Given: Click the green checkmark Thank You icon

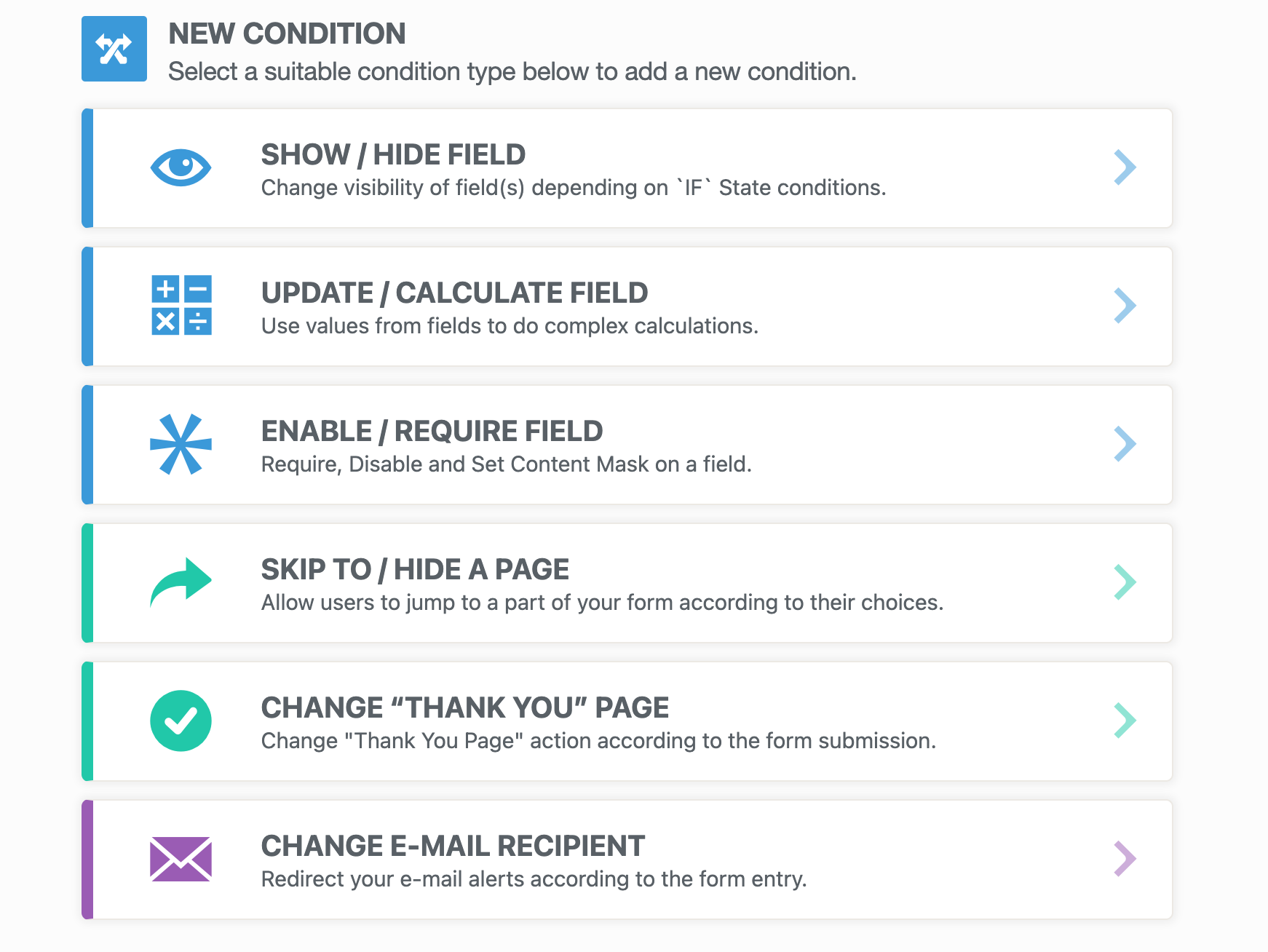Looking at the screenshot, I should click(x=181, y=721).
